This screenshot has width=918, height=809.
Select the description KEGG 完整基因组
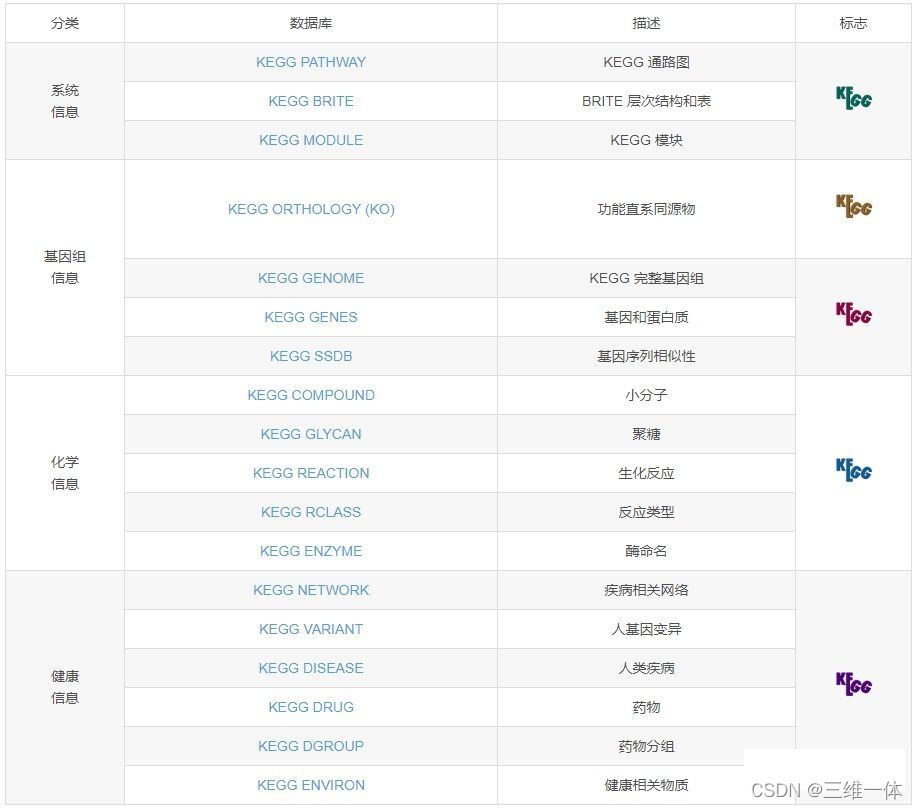click(646, 278)
